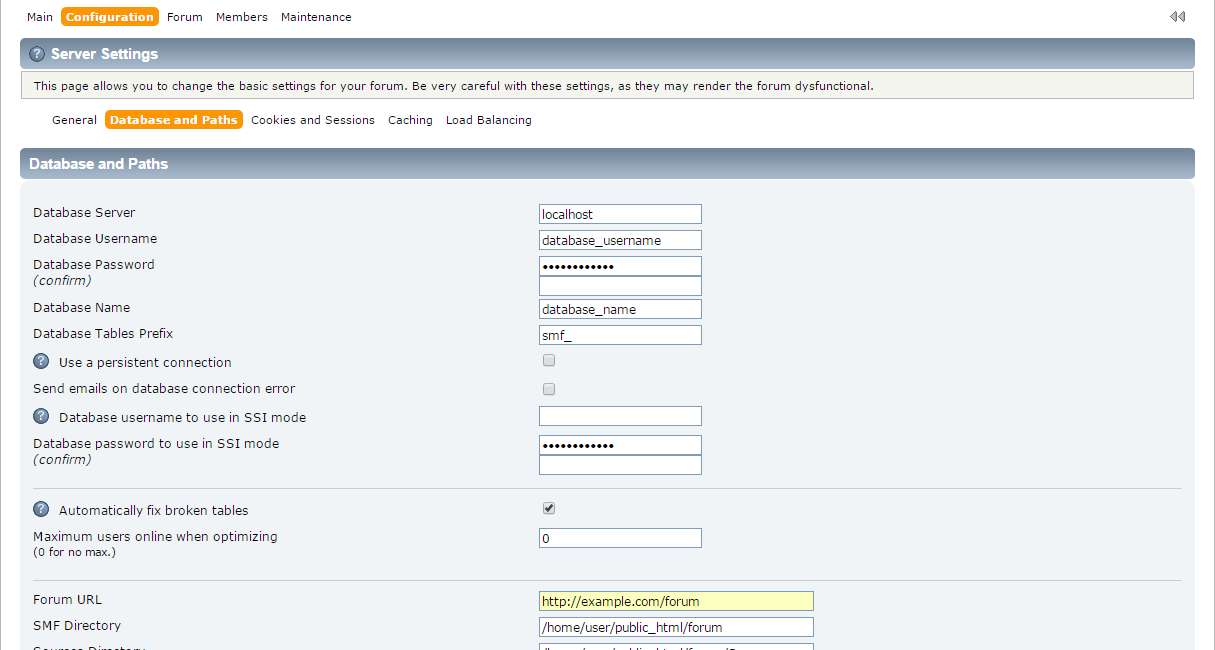
Task: Select the Configuration menu button
Action: (109, 16)
